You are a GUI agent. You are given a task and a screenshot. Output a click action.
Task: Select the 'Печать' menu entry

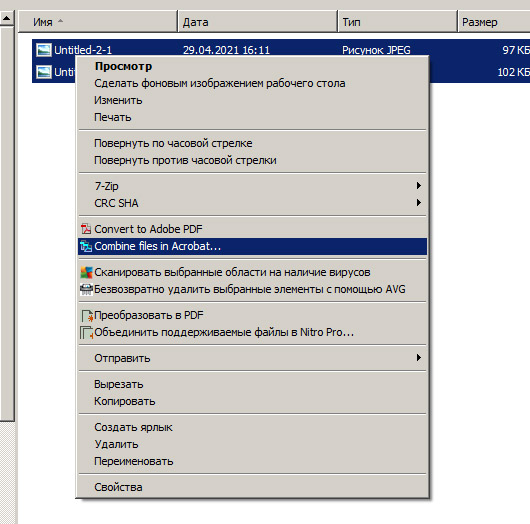point(252,117)
